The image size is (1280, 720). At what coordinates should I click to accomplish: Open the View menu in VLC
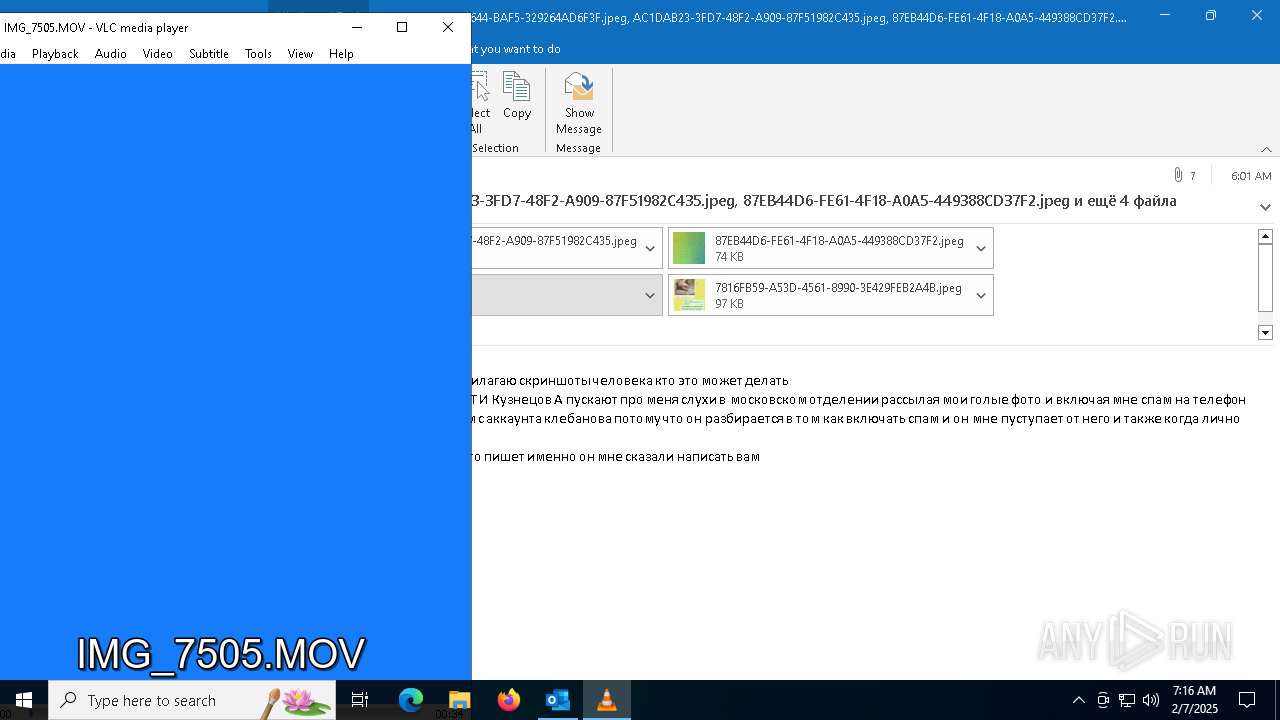300,54
